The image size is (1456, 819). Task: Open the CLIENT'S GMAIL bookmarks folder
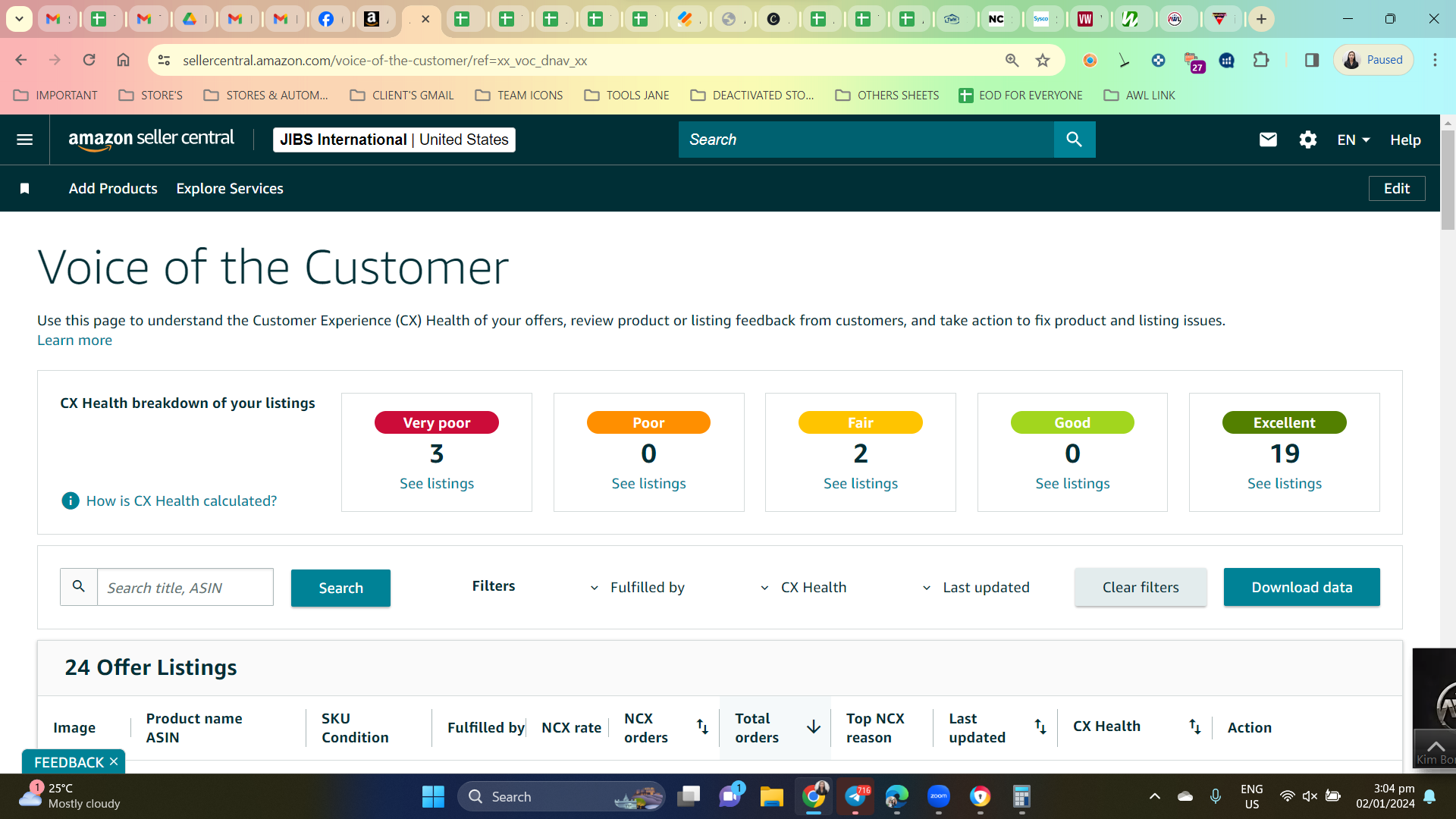point(402,96)
